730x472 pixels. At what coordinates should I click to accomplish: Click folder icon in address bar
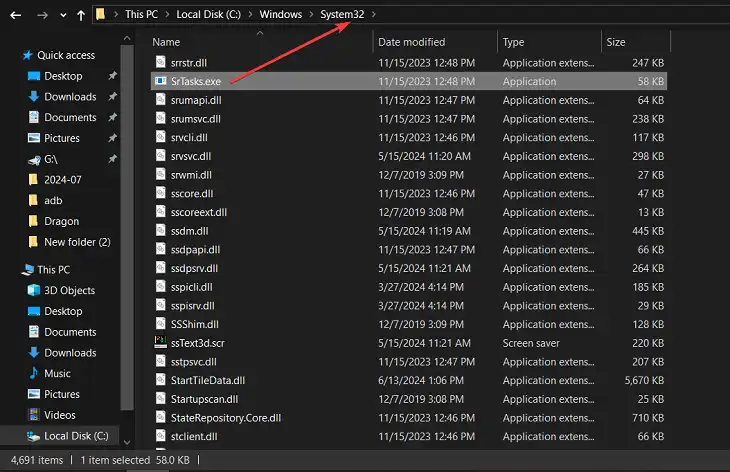tap(100, 14)
